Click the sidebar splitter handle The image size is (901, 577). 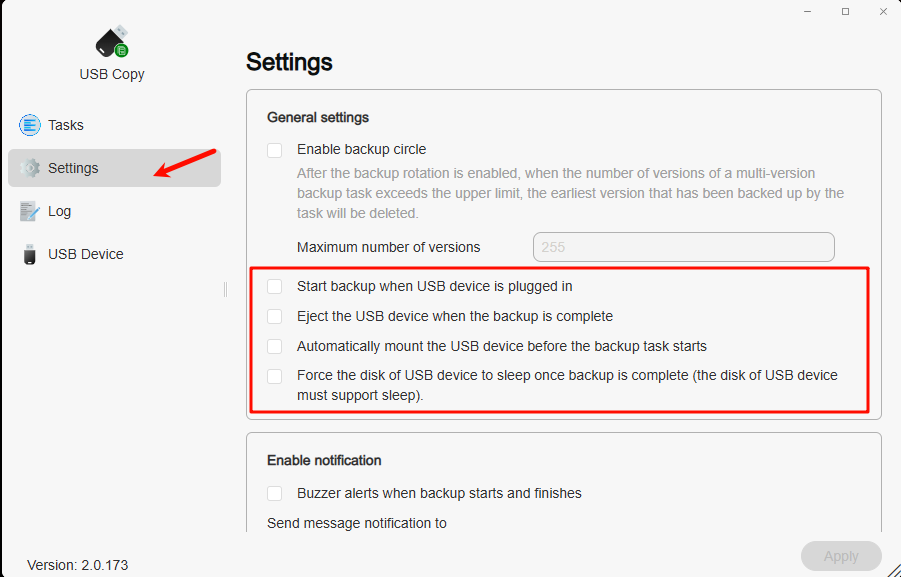click(x=225, y=289)
